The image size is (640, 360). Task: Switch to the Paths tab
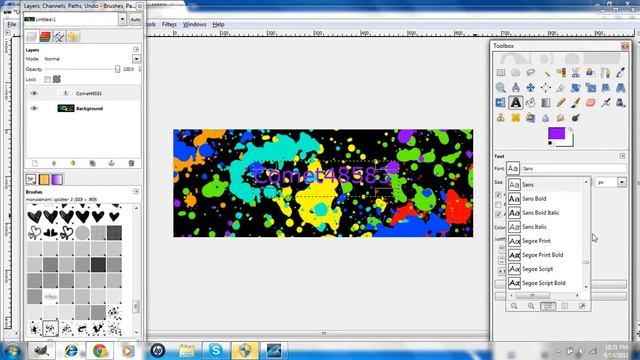[x=59, y=37]
